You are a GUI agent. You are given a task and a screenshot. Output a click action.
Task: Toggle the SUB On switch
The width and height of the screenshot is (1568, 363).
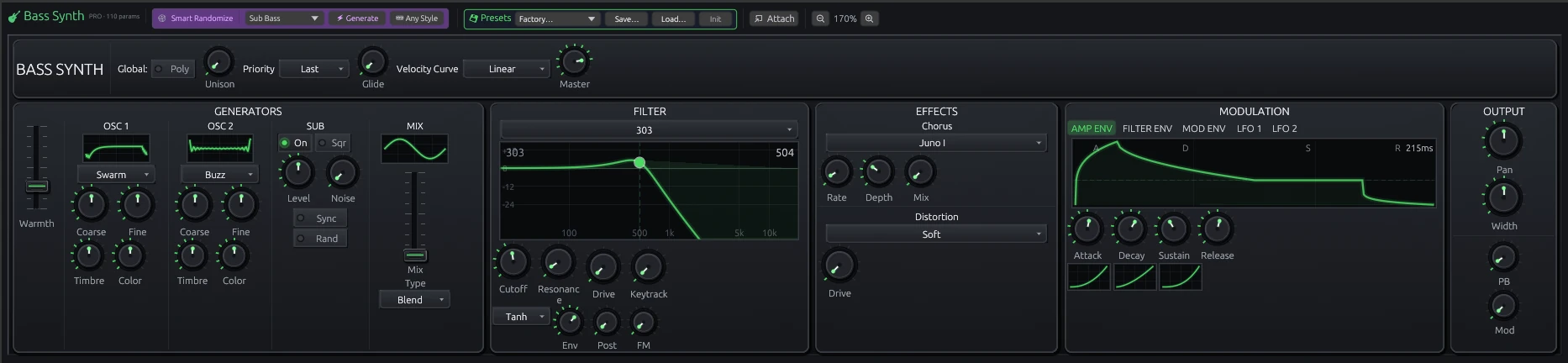tap(293, 143)
